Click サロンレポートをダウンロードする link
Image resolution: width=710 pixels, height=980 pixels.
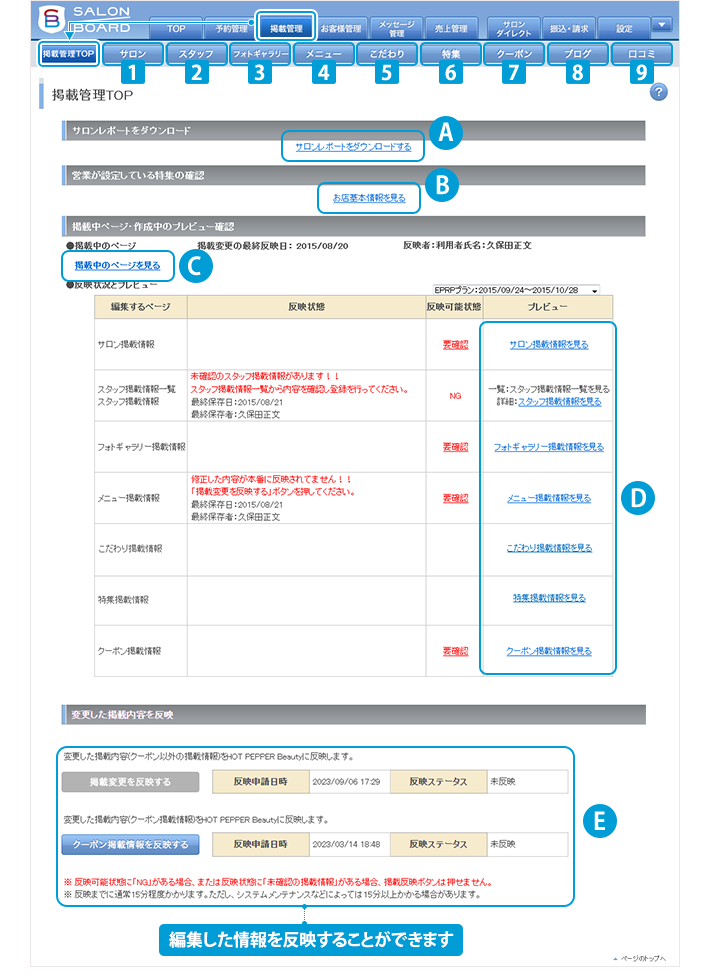(x=352, y=147)
